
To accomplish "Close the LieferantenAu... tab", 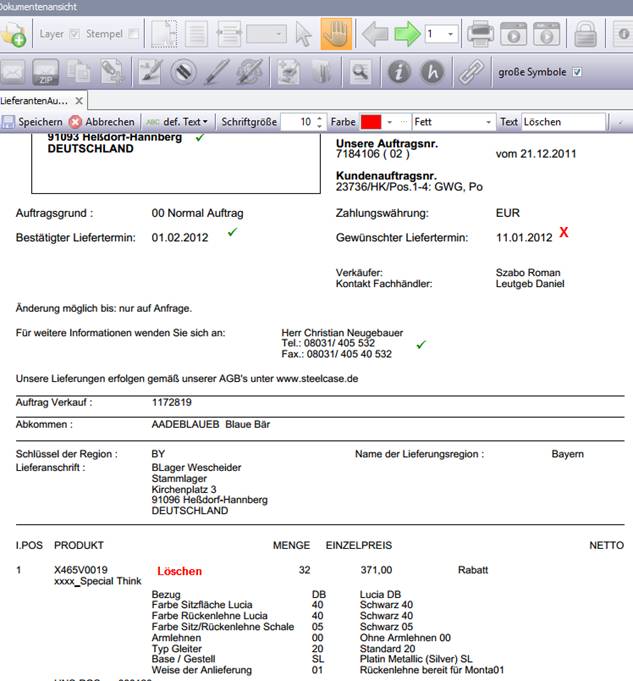I will (x=79, y=101).
